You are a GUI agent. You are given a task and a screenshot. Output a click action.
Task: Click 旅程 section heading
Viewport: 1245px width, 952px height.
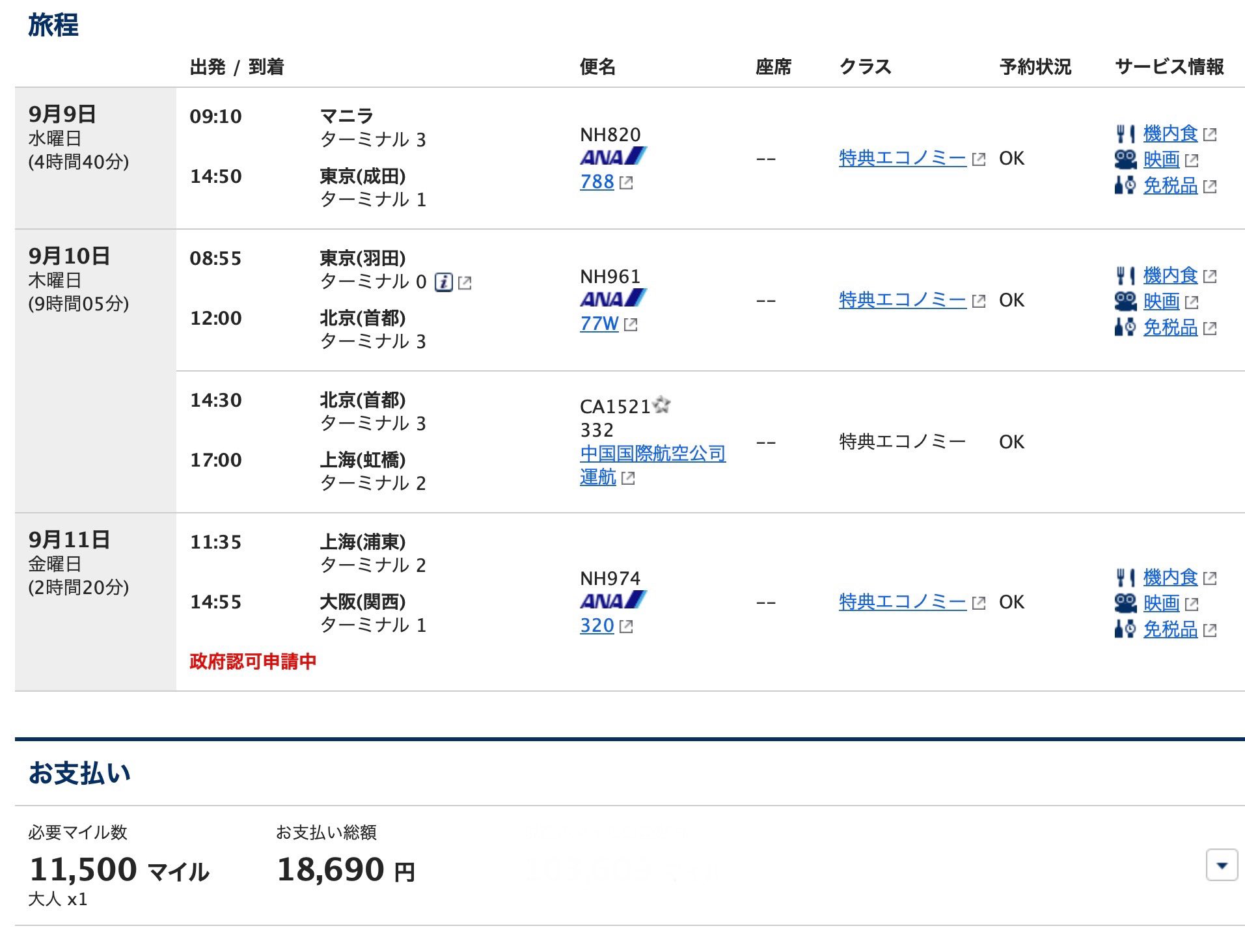pos(53,25)
